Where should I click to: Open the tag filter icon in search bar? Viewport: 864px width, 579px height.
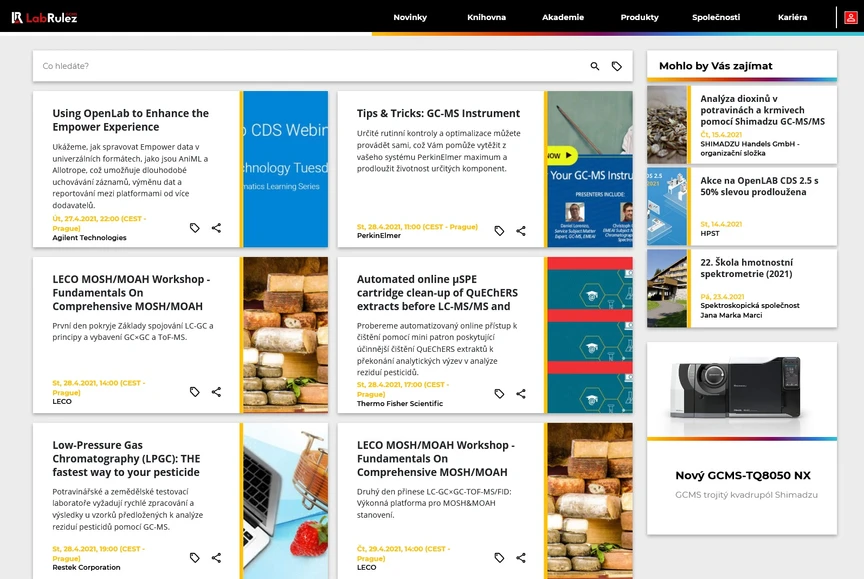tap(617, 66)
